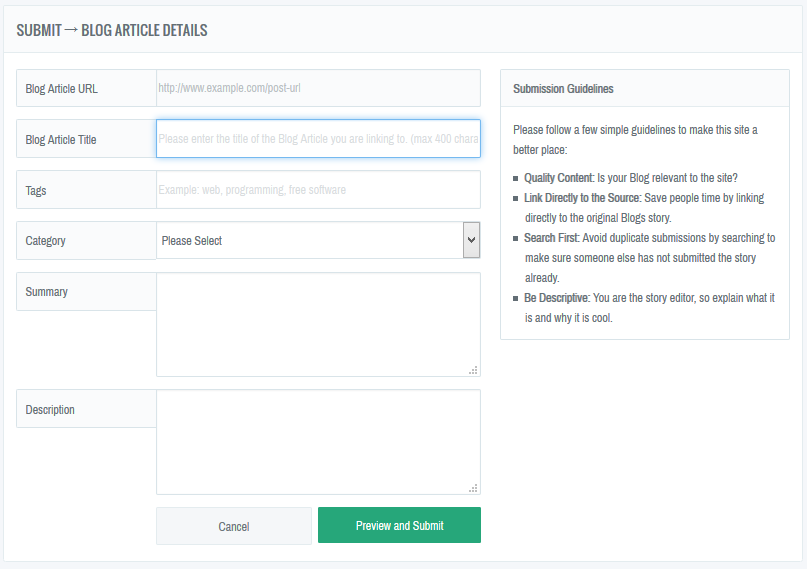Select the 'Tags' field label
The width and height of the screenshot is (807, 569).
point(36,191)
